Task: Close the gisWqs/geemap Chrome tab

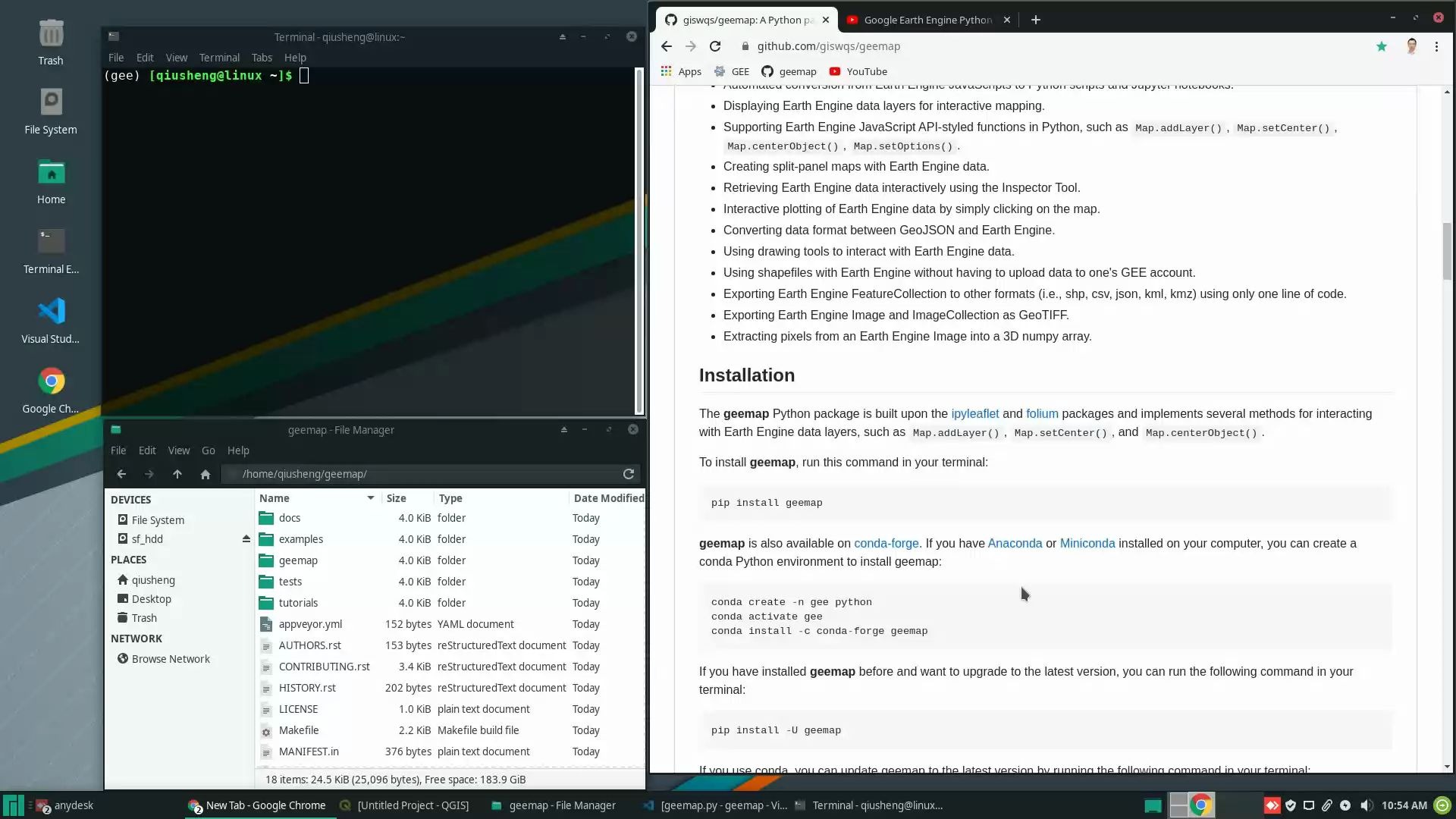Action: [826, 20]
